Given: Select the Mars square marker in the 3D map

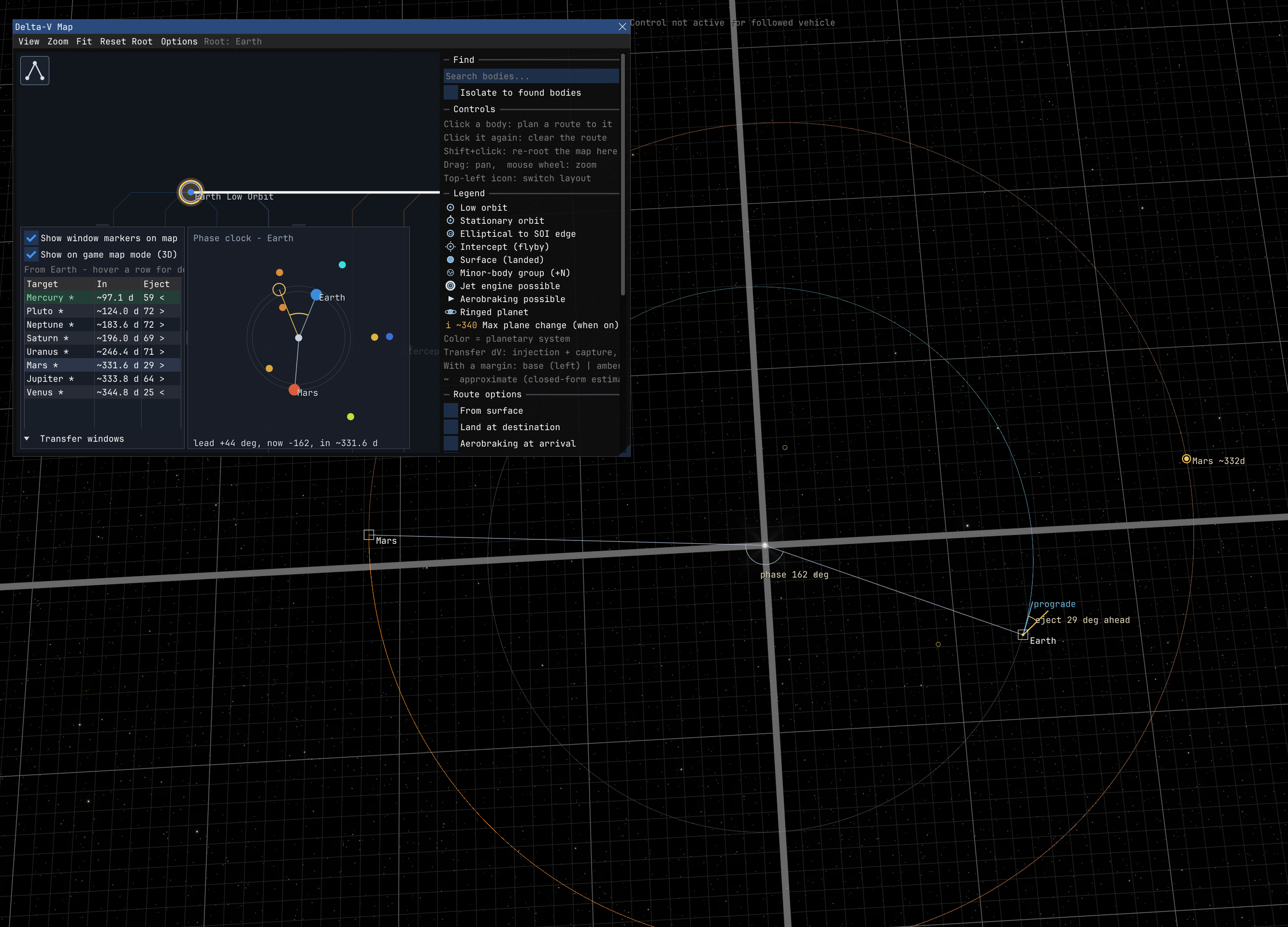Looking at the screenshot, I should click(369, 535).
